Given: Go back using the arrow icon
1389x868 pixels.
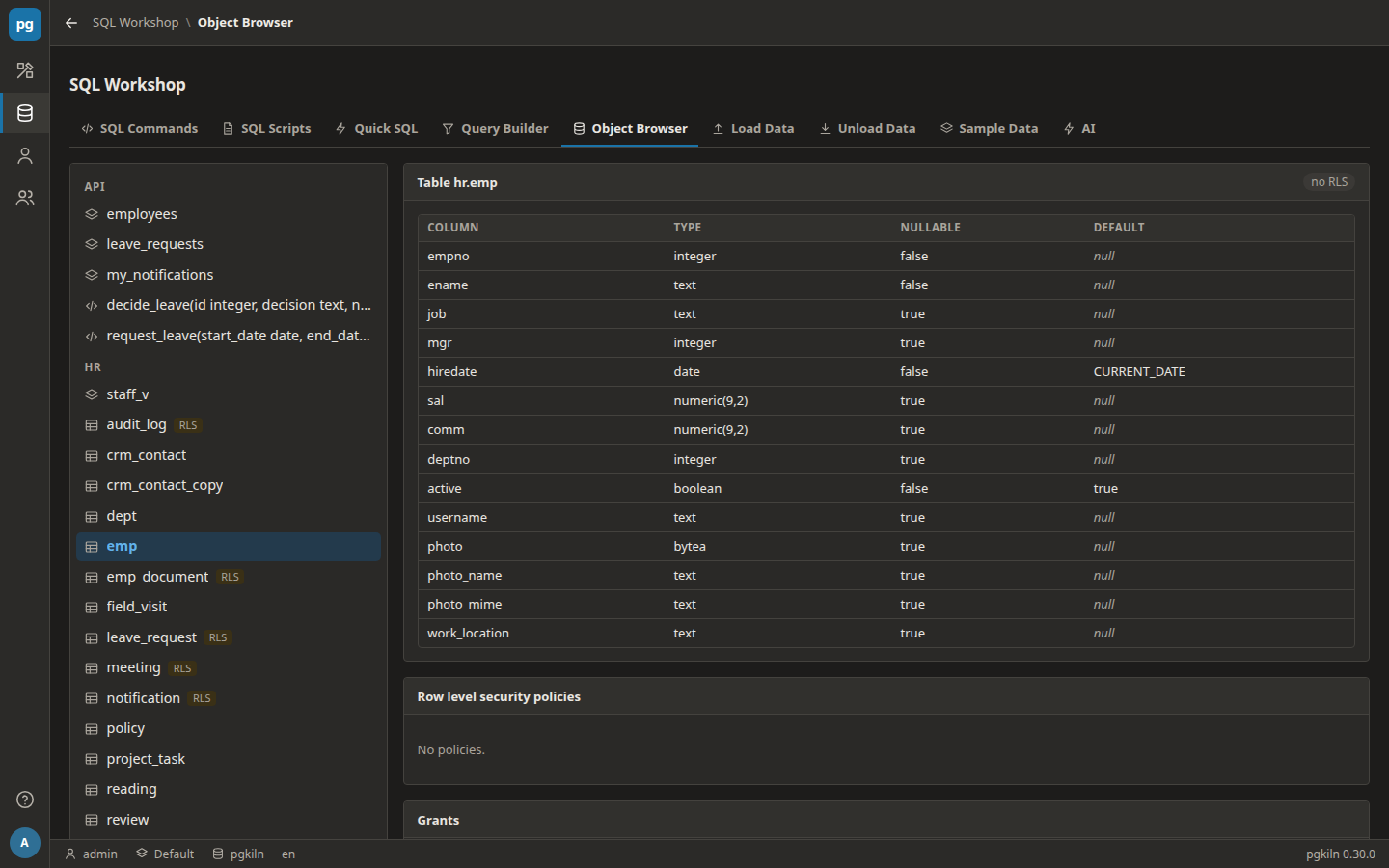Looking at the screenshot, I should [71, 23].
